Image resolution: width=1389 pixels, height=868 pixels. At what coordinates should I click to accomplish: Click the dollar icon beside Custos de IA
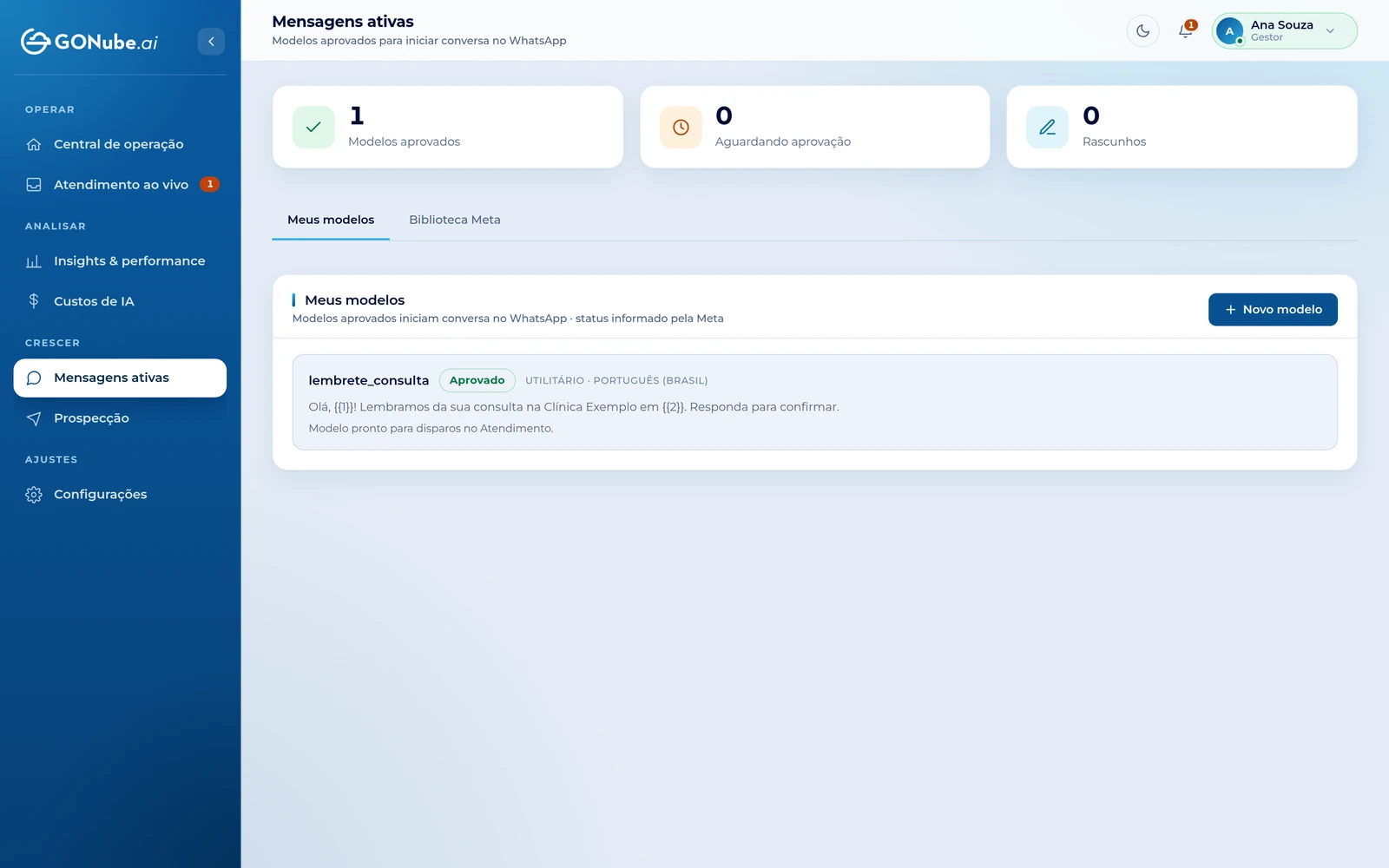[x=34, y=301]
